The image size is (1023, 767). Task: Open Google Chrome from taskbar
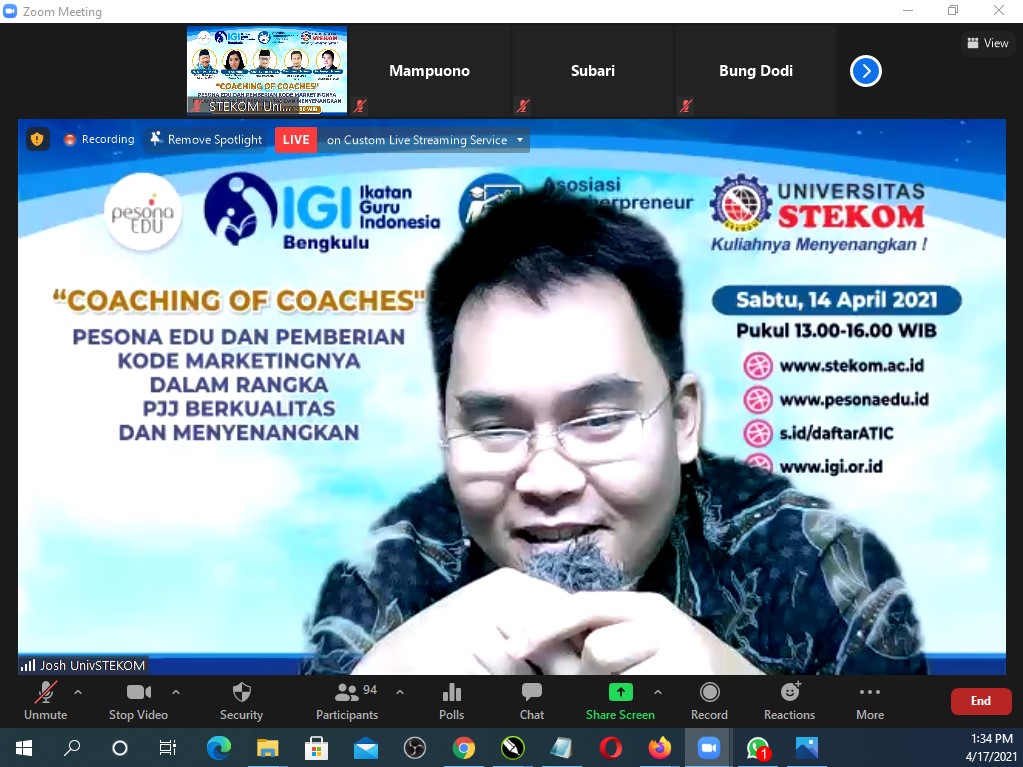(464, 747)
